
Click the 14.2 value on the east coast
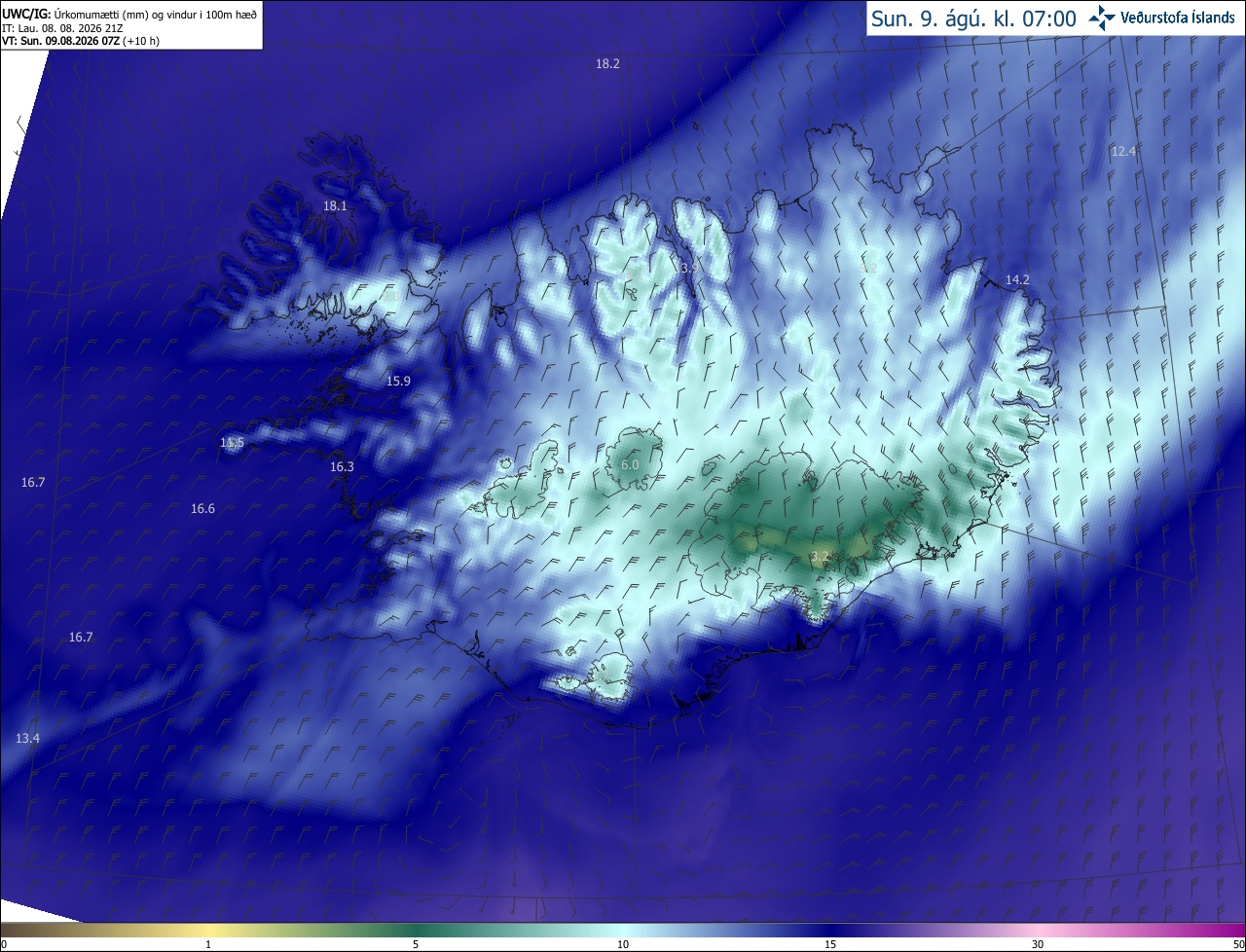(x=1017, y=279)
